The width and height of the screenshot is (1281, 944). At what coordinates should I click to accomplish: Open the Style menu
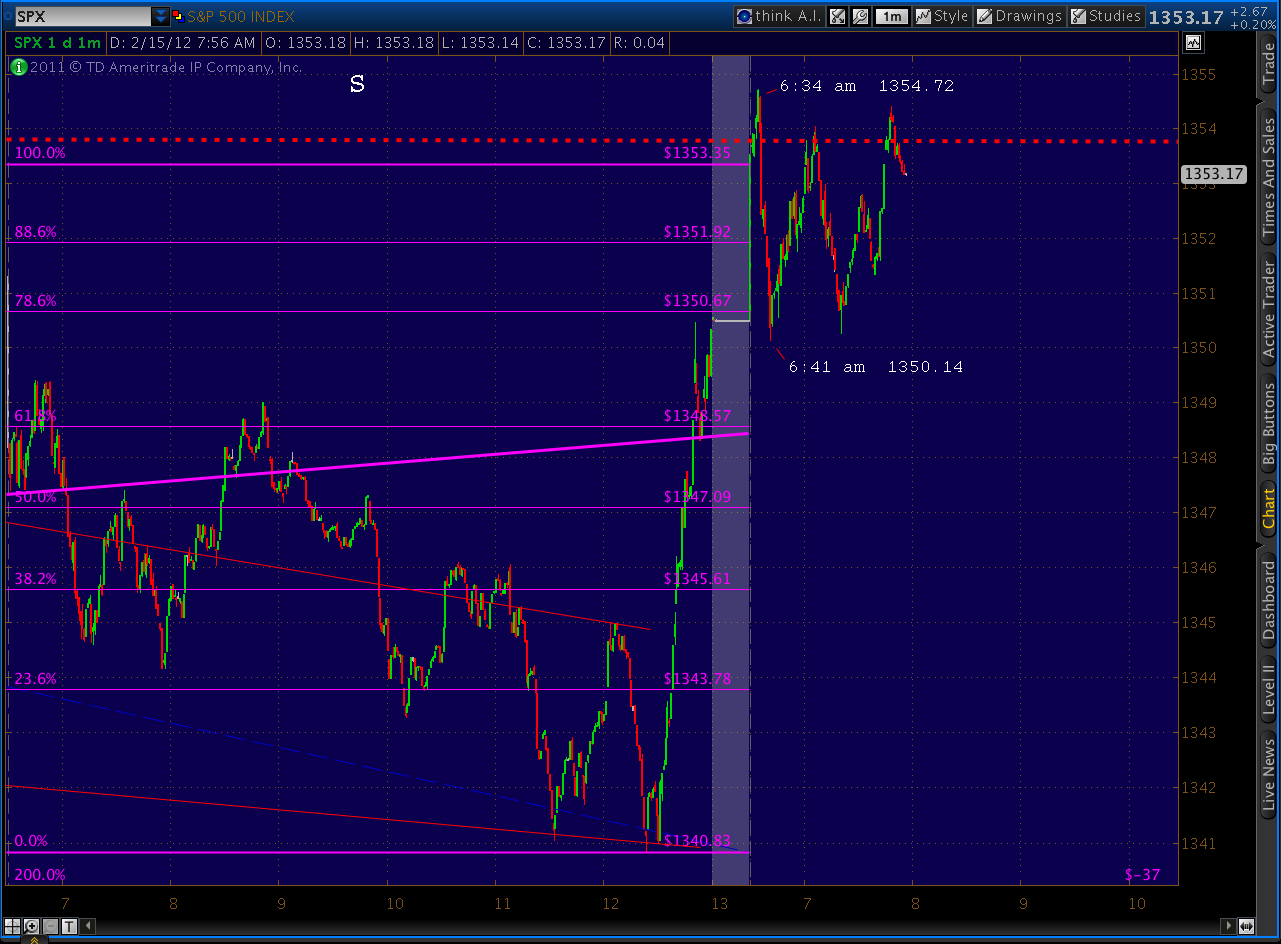tap(941, 16)
